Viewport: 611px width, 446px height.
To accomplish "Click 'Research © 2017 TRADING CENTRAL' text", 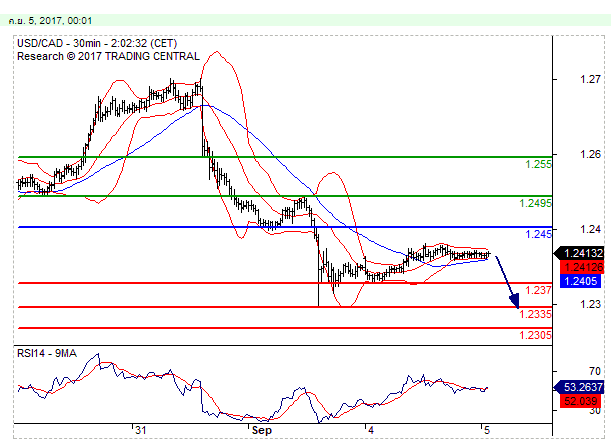I will coord(108,56).
